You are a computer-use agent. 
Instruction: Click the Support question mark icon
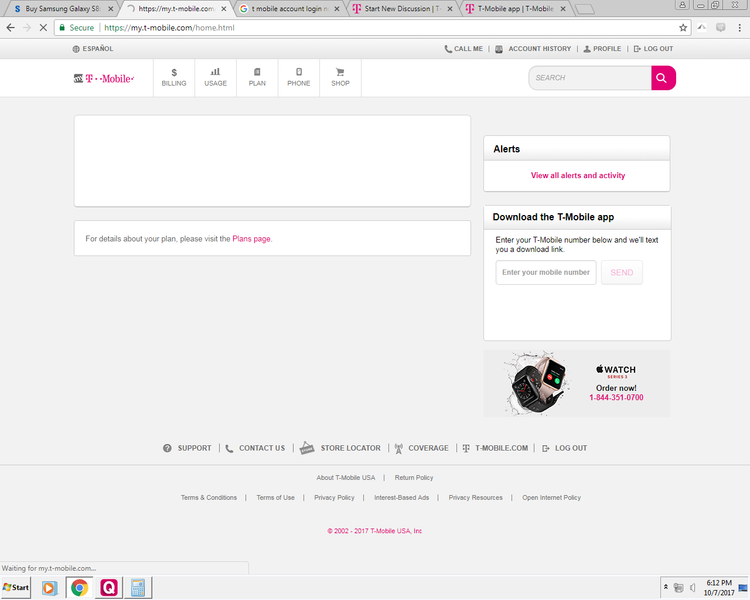pos(167,448)
